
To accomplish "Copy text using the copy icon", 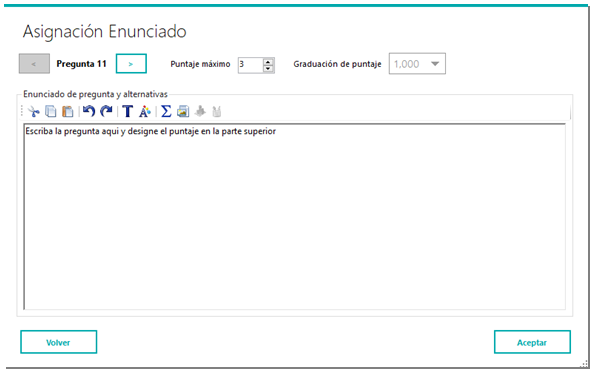I will tap(51, 112).
